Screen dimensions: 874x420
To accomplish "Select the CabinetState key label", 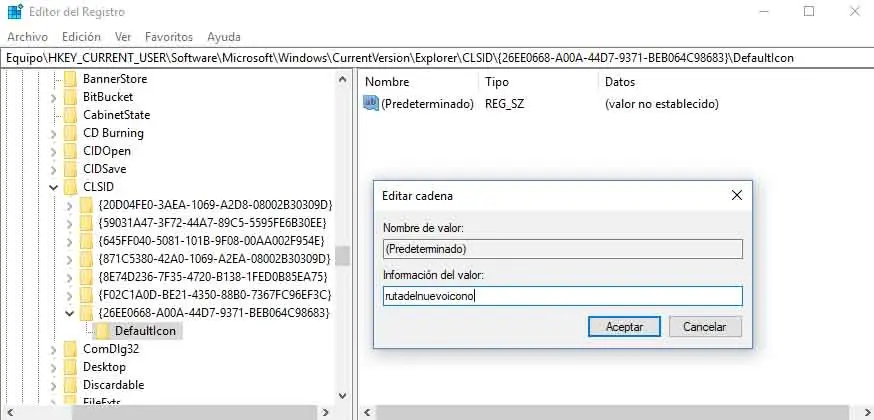I will click(x=116, y=115).
